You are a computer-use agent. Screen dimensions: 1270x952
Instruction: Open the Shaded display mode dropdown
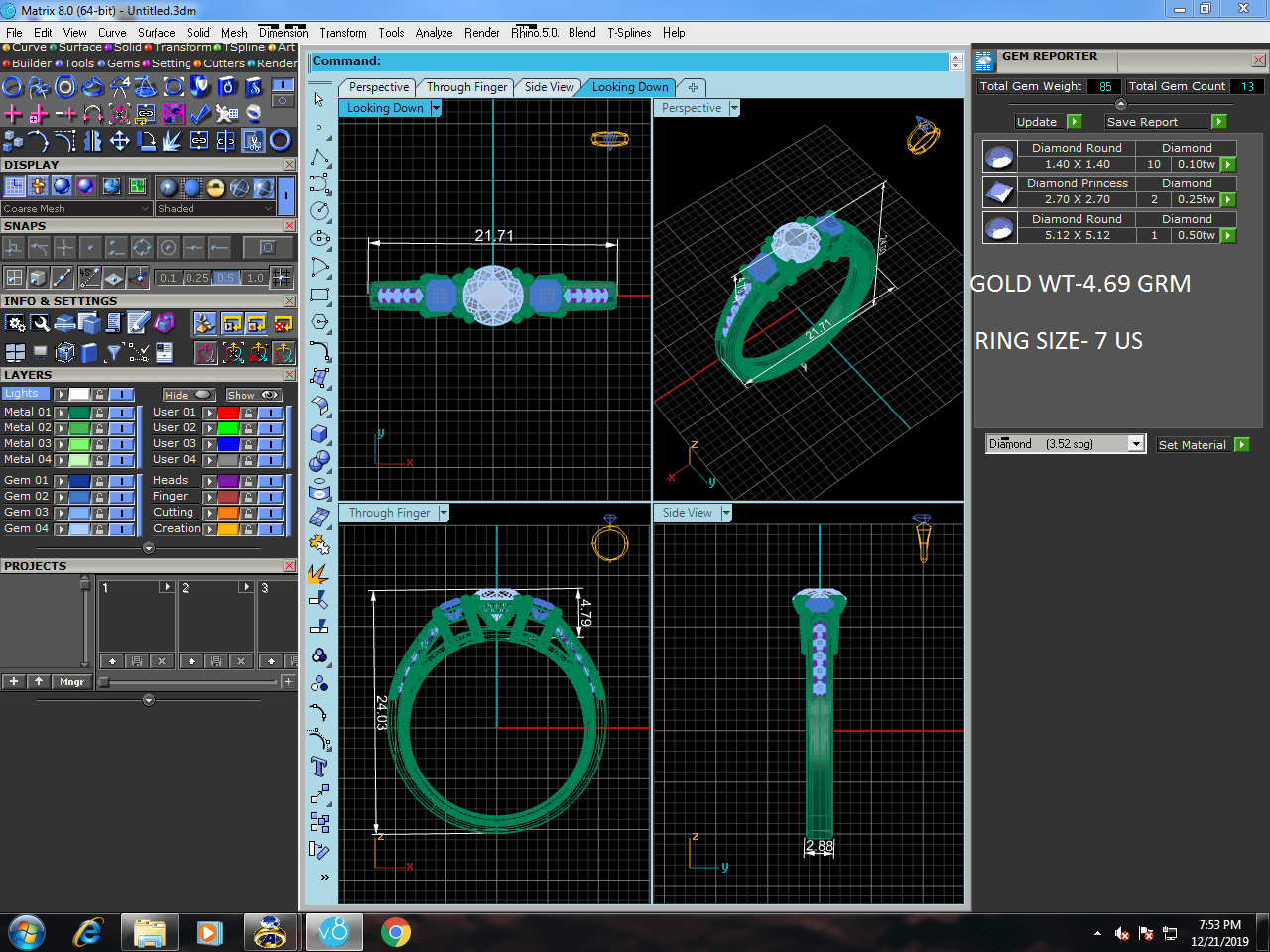tap(267, 209)
